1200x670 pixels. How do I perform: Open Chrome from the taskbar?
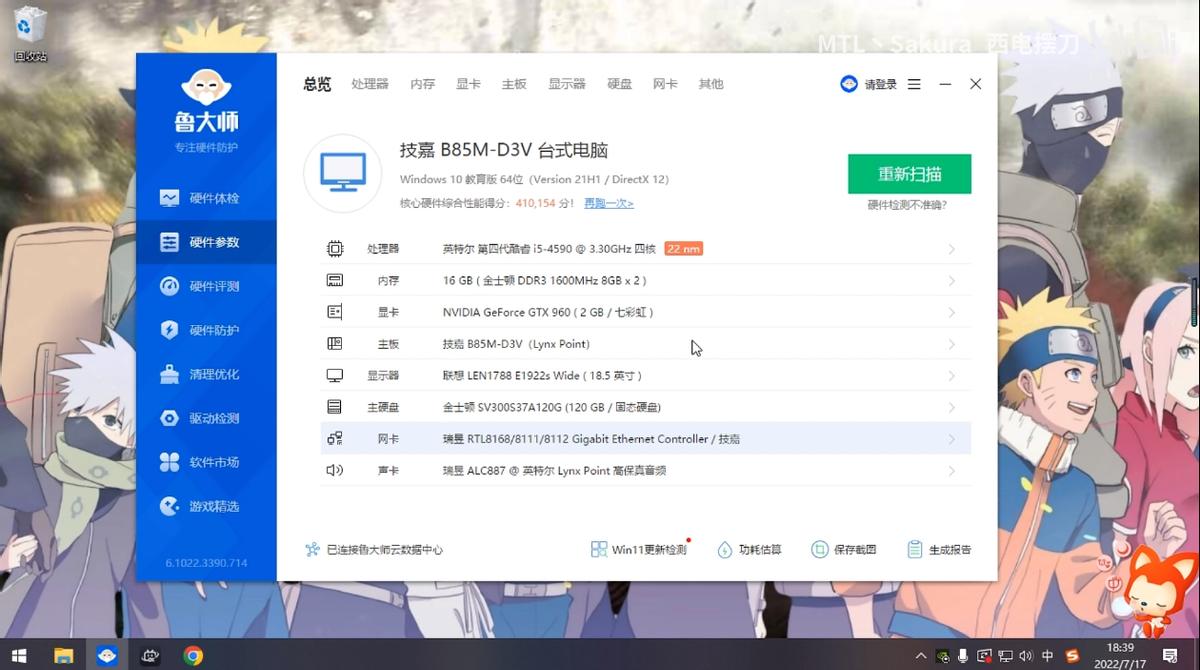pyautogui.click(x=193, y=655)
